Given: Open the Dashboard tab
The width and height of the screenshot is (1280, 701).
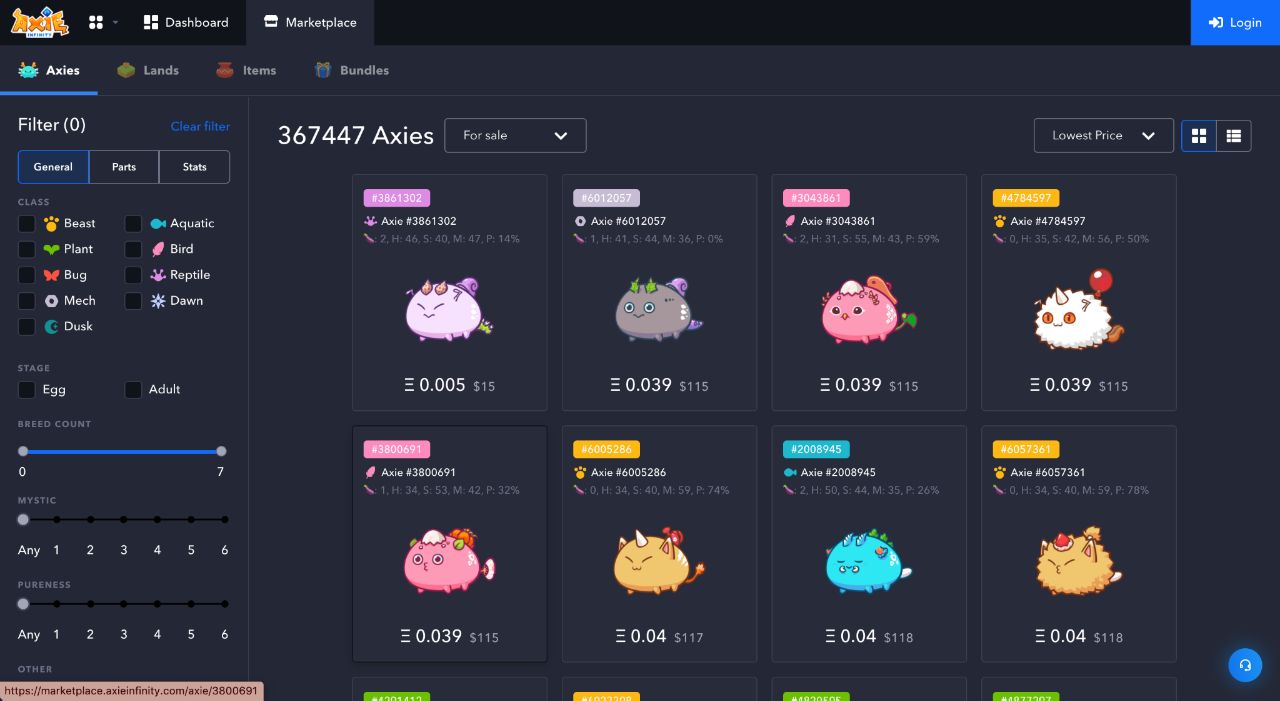Looking at the screenshot, I should pyautogui.click(x=186, y=22).
